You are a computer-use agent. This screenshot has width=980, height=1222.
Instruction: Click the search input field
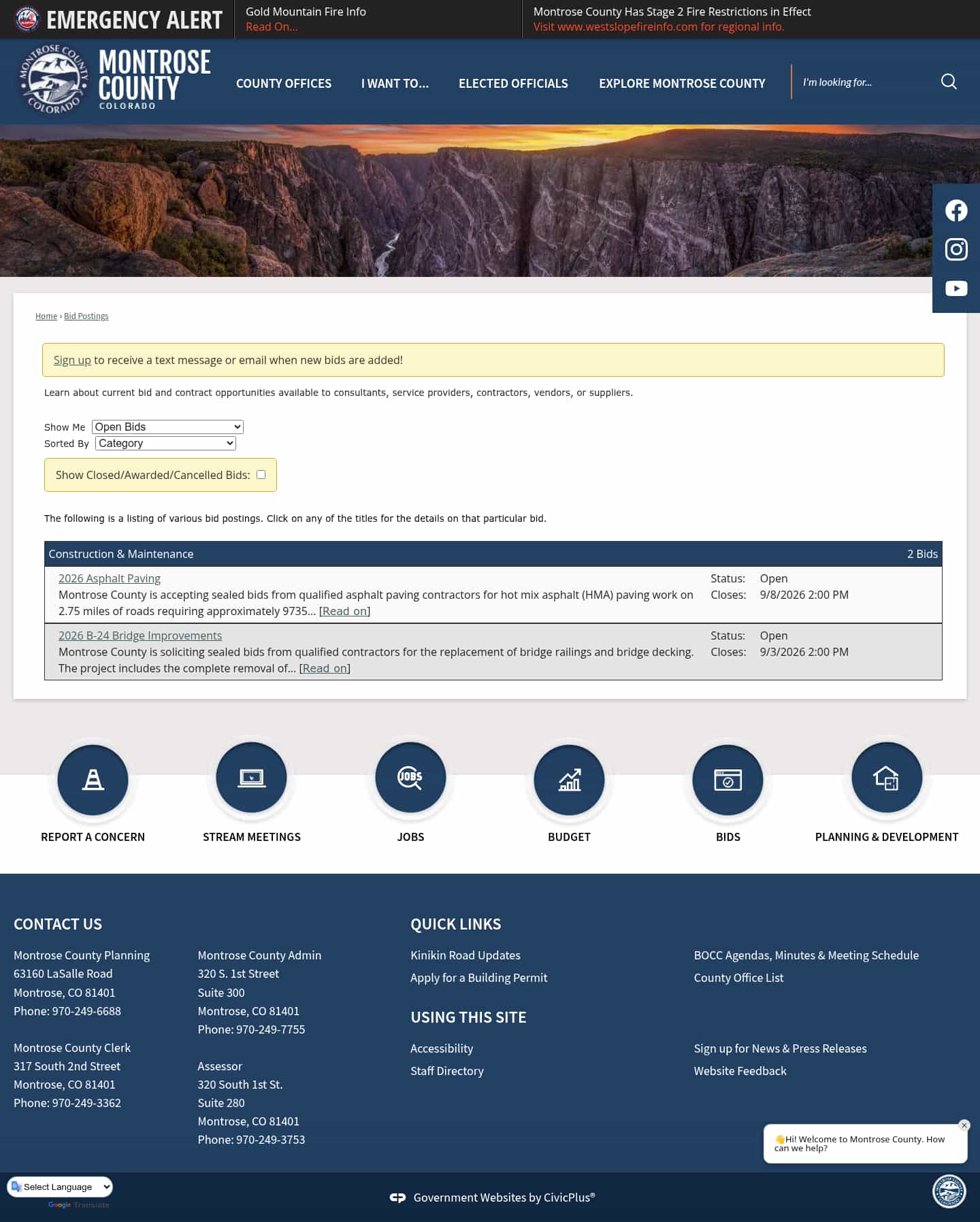tap(864, 82)
